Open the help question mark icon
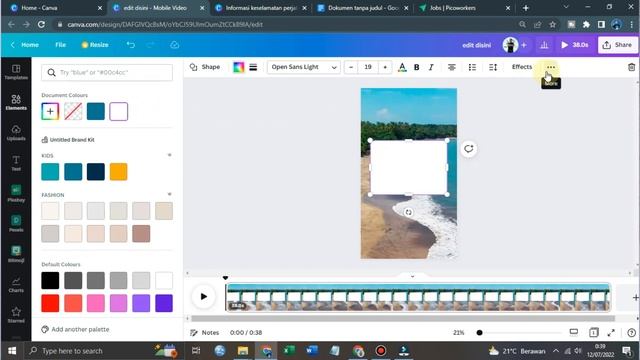 [x=631, y=333]
